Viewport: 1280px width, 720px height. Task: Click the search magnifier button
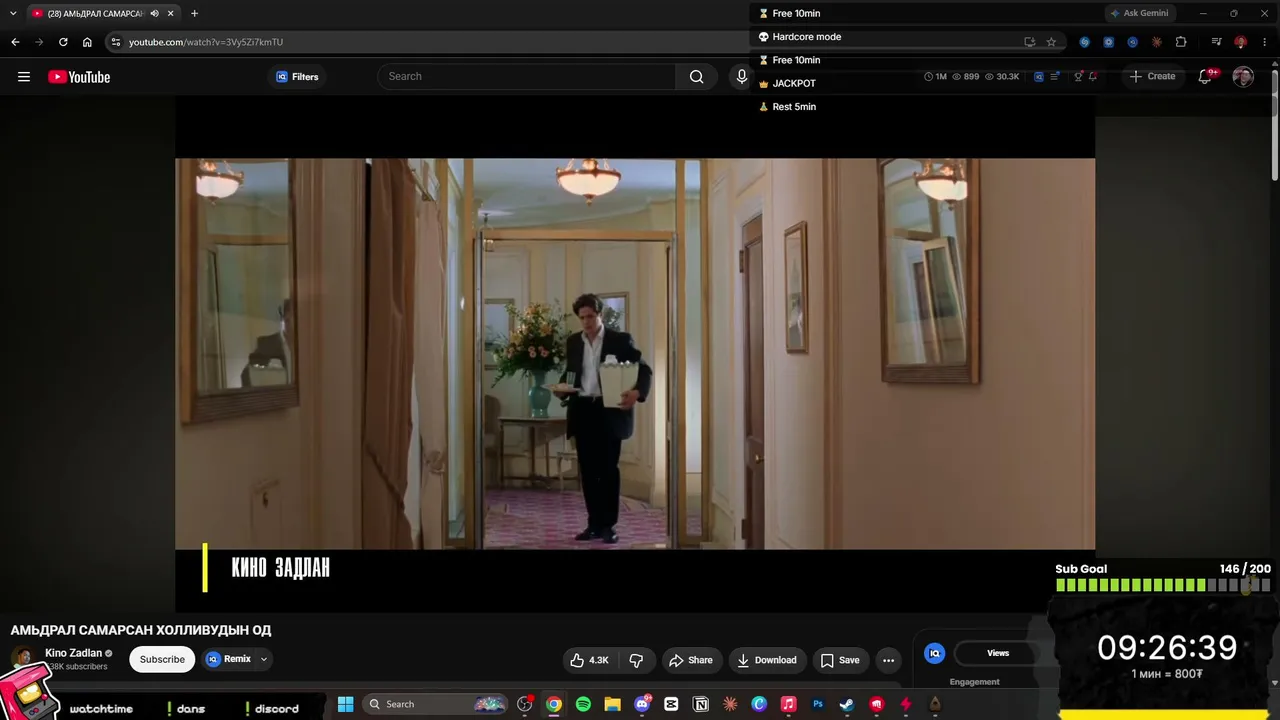696,76
